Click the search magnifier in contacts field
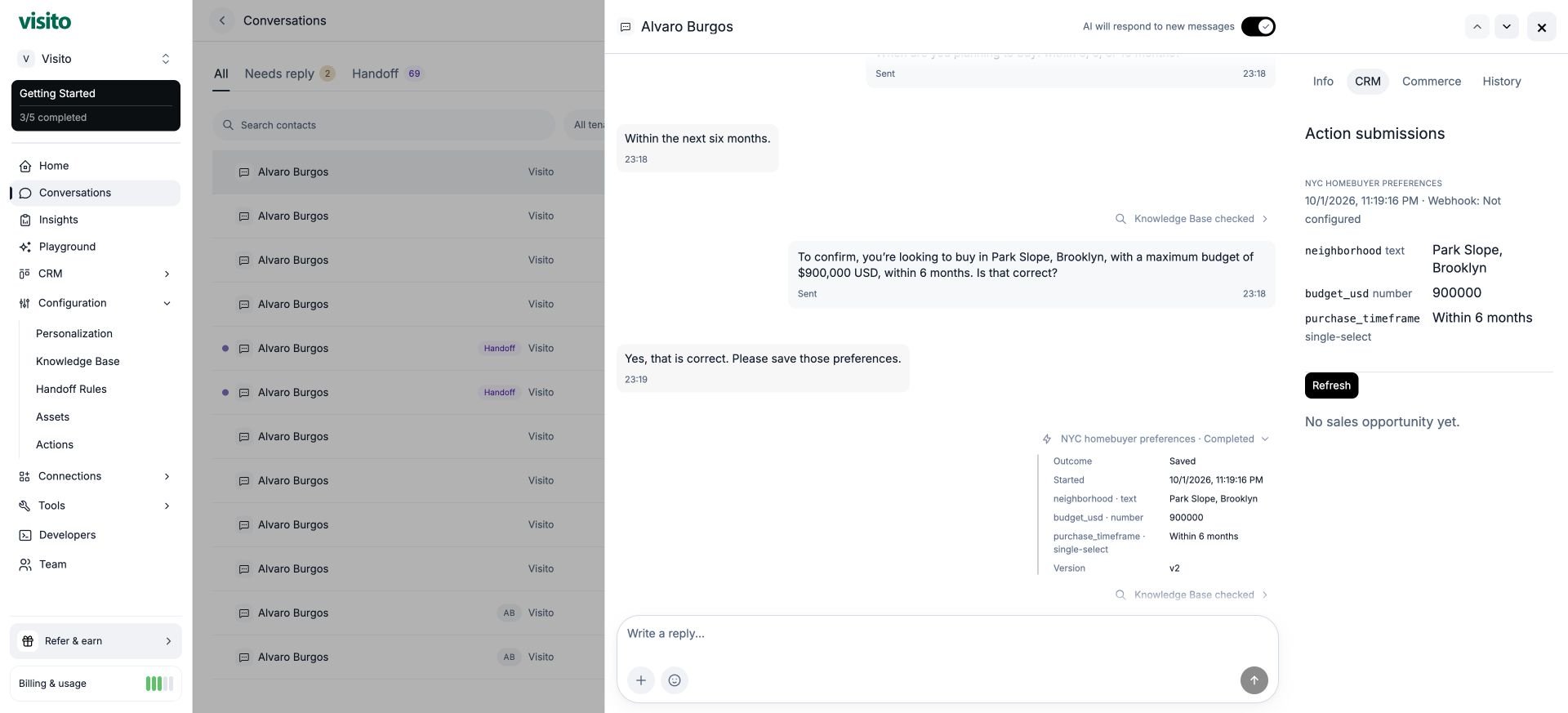The image size is (1568, 713). (x=229, y=125)
